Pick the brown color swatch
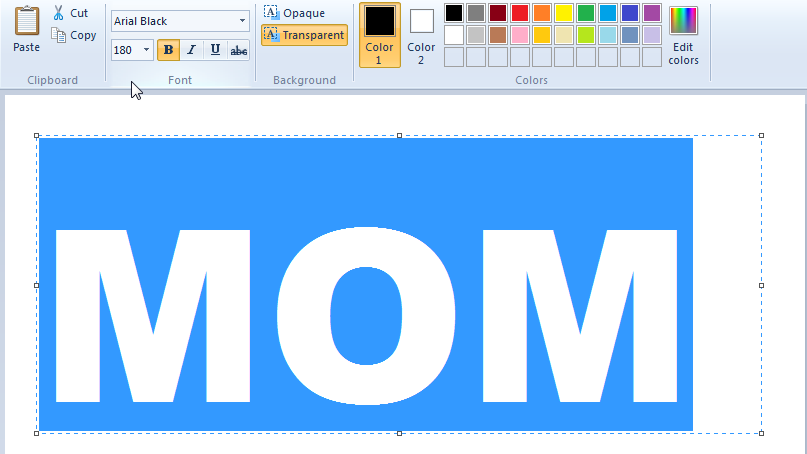The height and width of the screenshot is (454, 807). pyautogui.click(x=498, y=35)
